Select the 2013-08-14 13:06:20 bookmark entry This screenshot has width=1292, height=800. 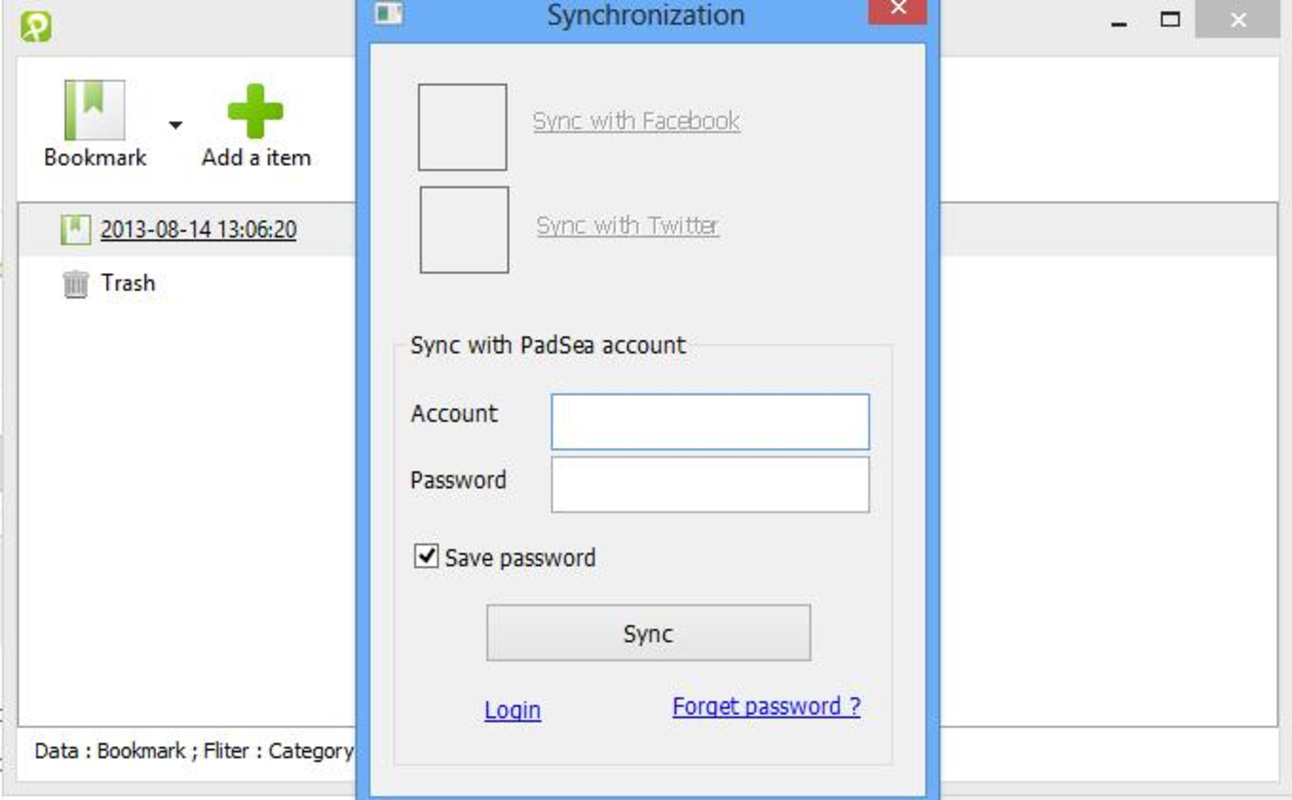coord(198,229)
